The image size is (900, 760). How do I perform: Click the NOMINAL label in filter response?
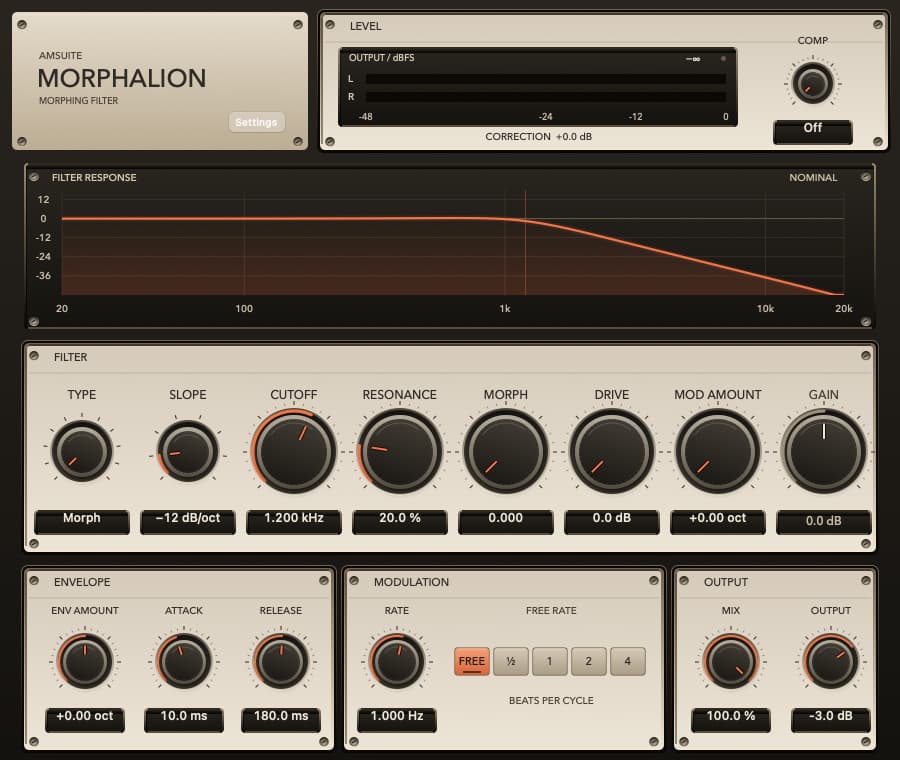click(x=813, y=177)
